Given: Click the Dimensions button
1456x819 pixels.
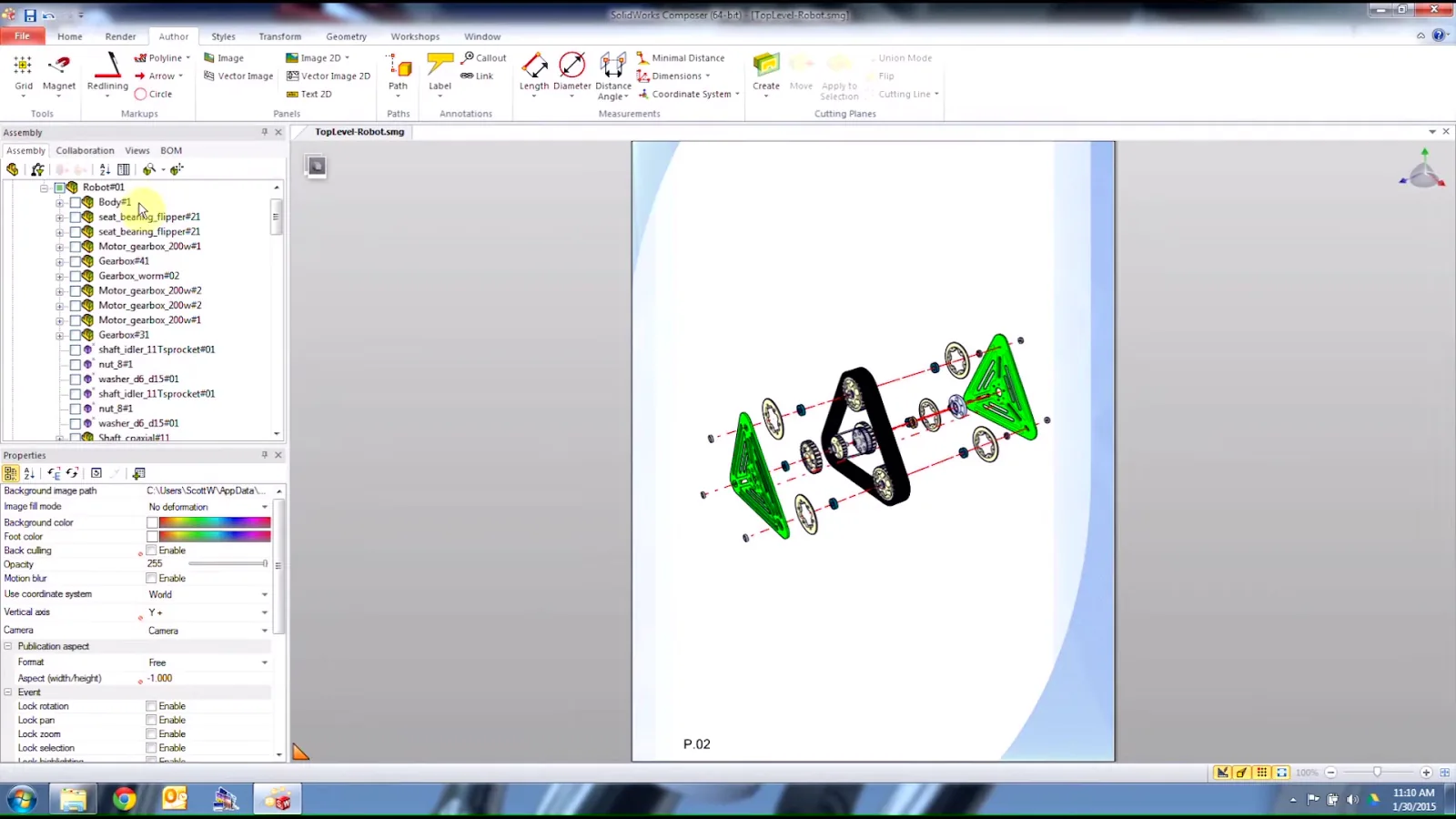Looking at the screenshot, I should 674,76.
